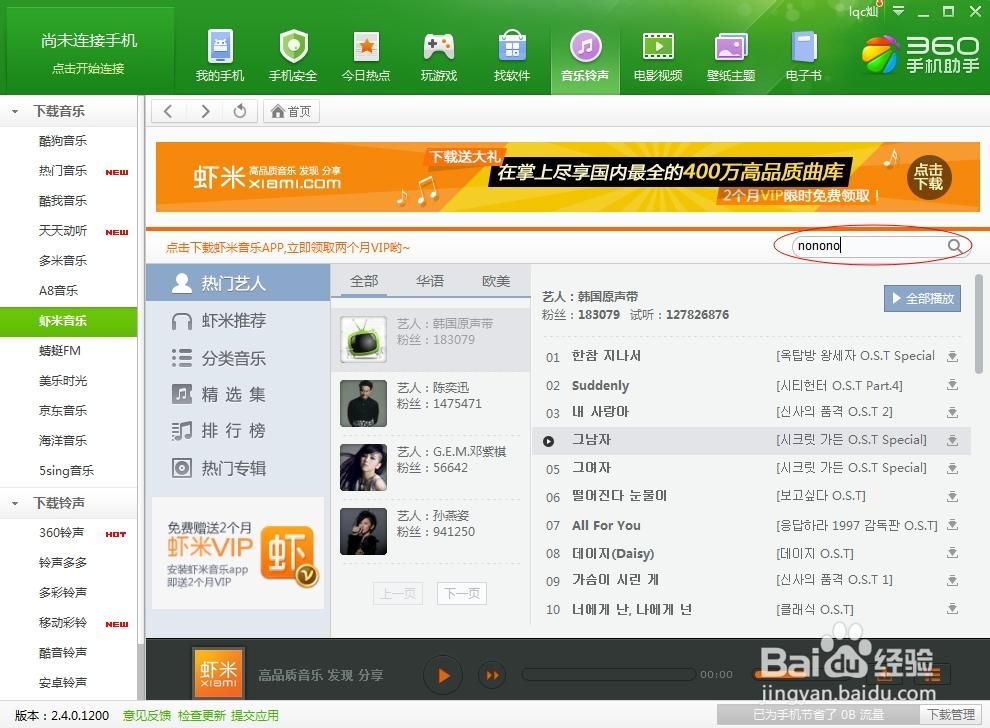Click the 虾米 player logo

tap(218, 674)
